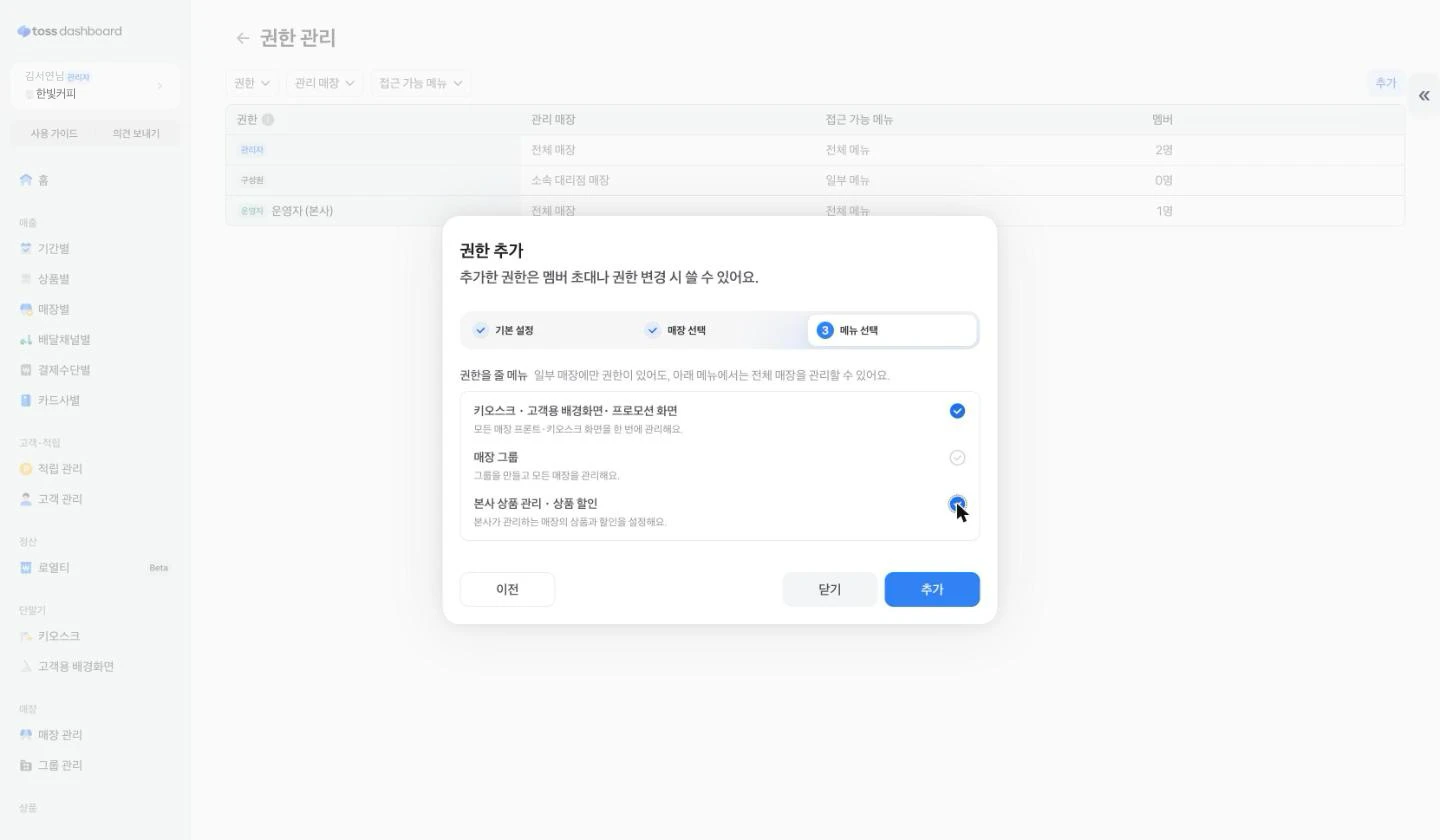Click the 매장 선택 step check icon
The width and height of the screenshot is (1440, 840).
pyautogui.click(x=653, y=330)
